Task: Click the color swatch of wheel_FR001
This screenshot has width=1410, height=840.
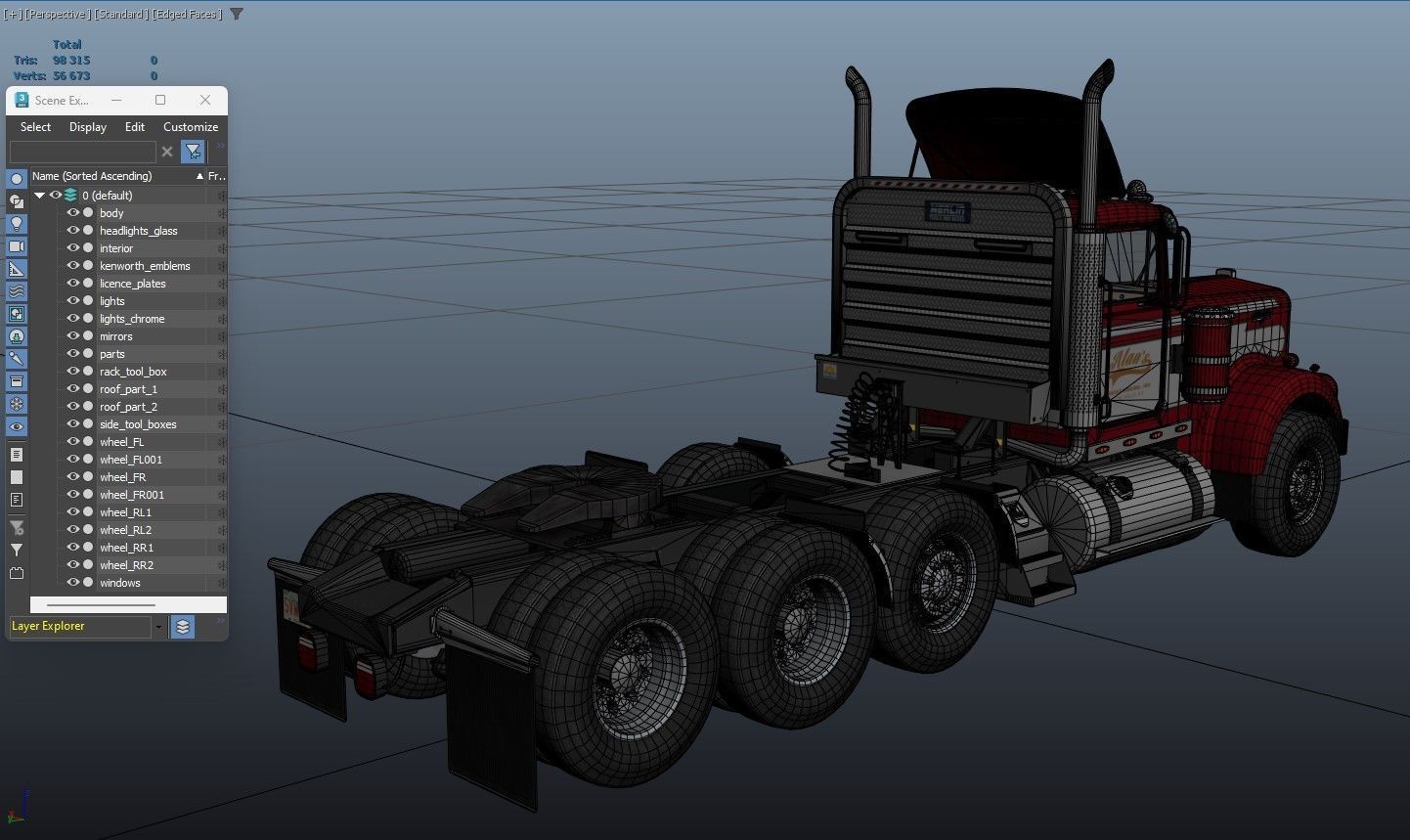Action: tap(88, 495)
